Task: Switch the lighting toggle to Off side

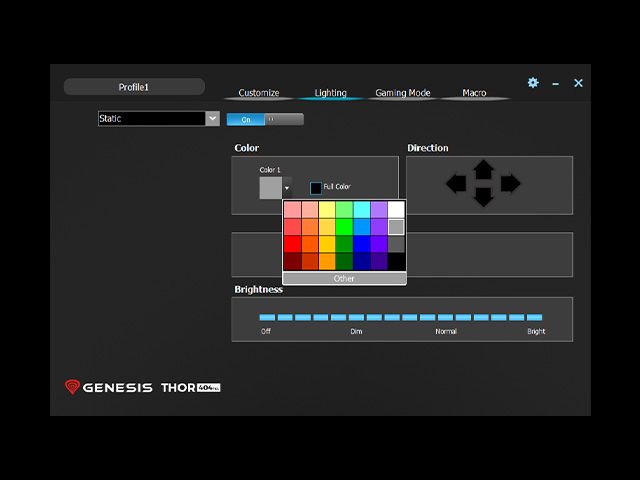Action: point(284,120)
